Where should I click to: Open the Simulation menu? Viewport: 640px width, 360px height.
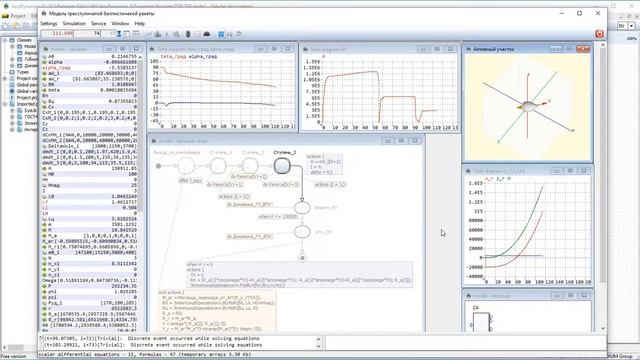(x=74, y=24)
